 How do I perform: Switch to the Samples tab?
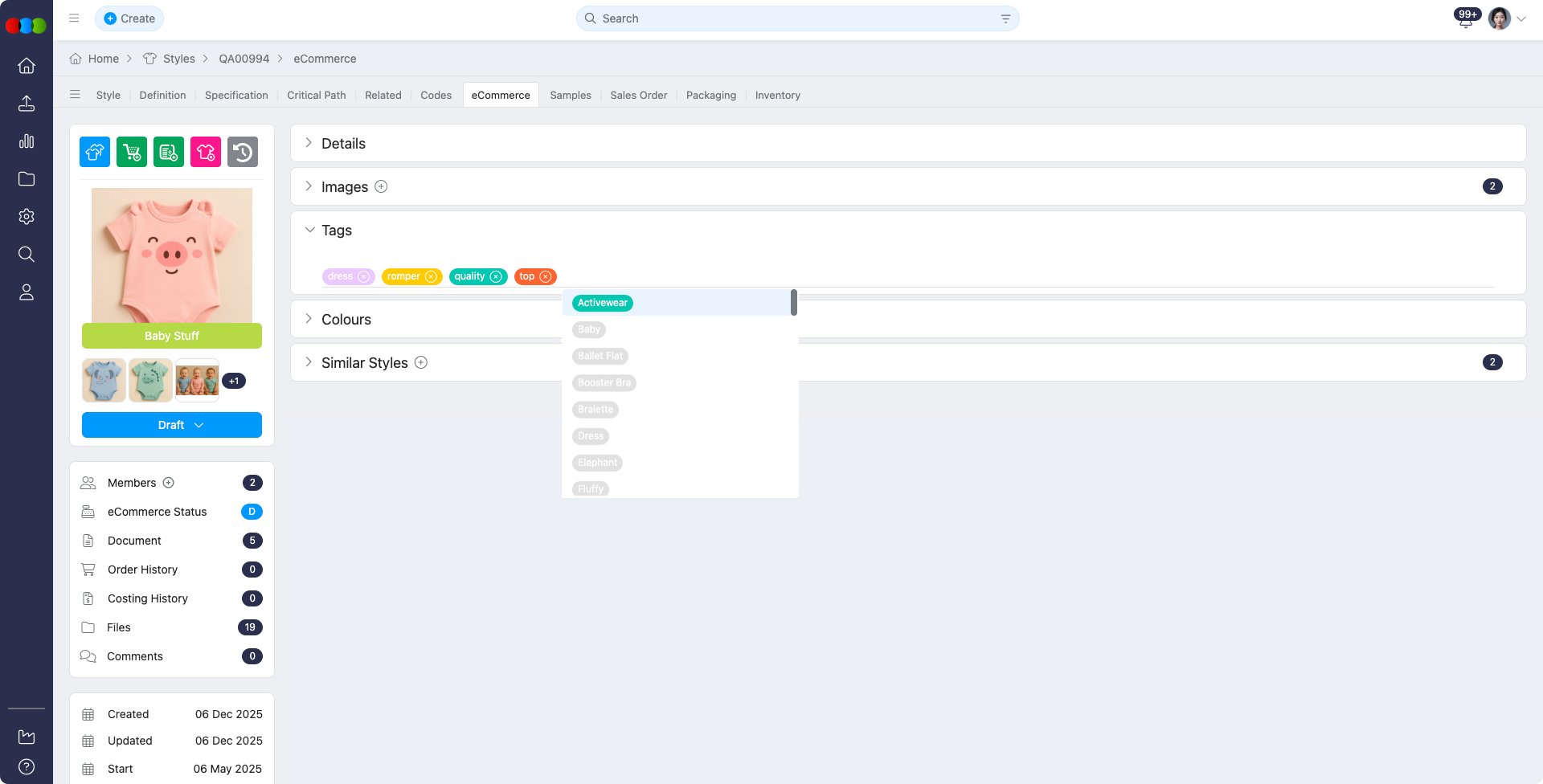[x=570, y=95]
